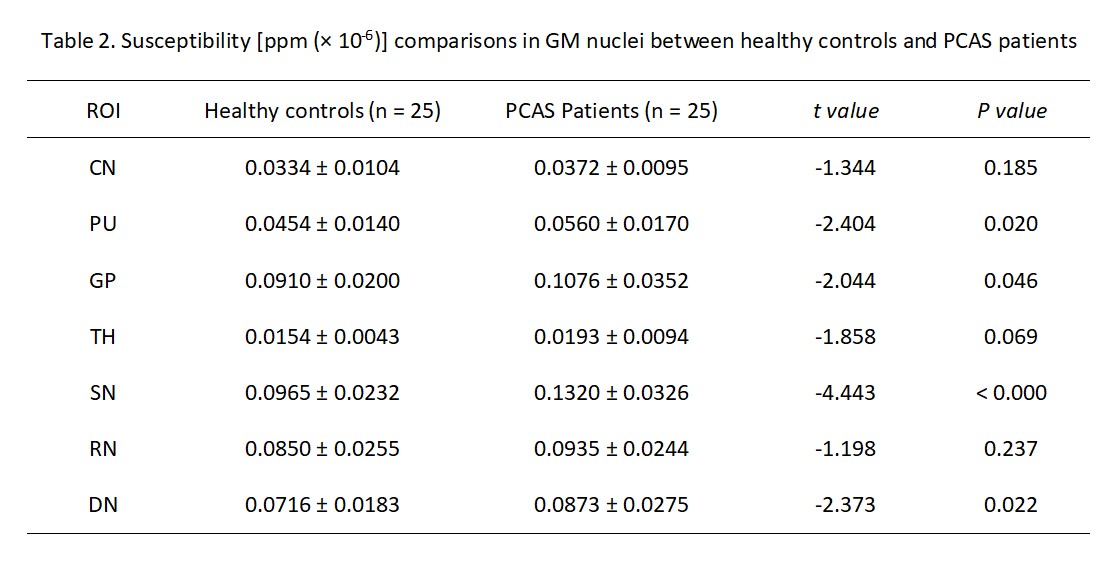Select the SN row label

103,393
